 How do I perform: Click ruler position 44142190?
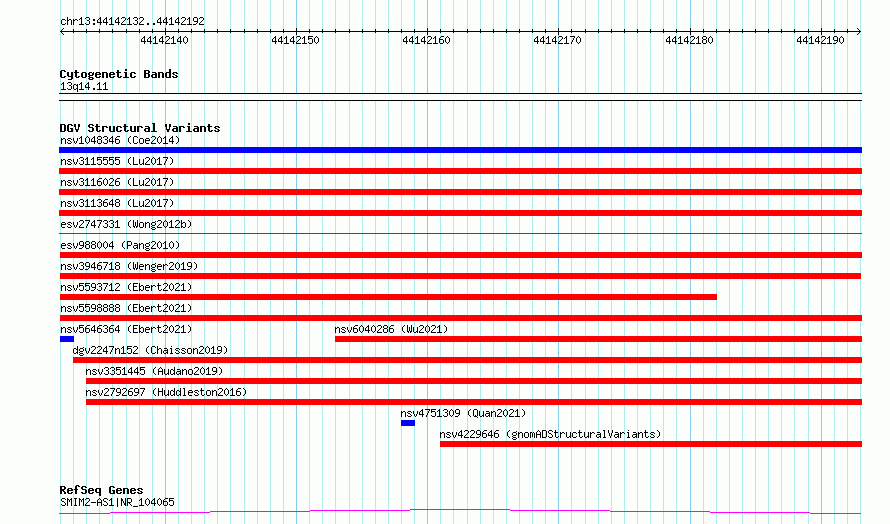coord(821,40)
